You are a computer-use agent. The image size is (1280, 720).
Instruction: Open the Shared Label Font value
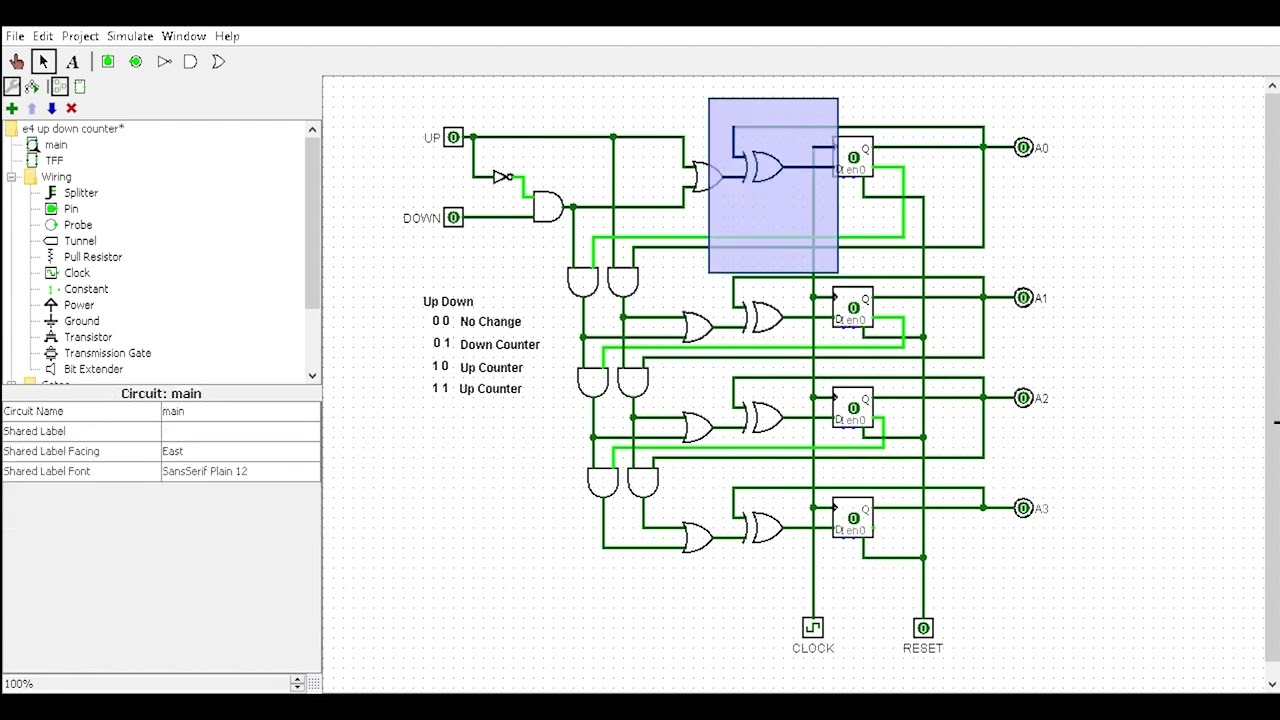tap(240, 471)
